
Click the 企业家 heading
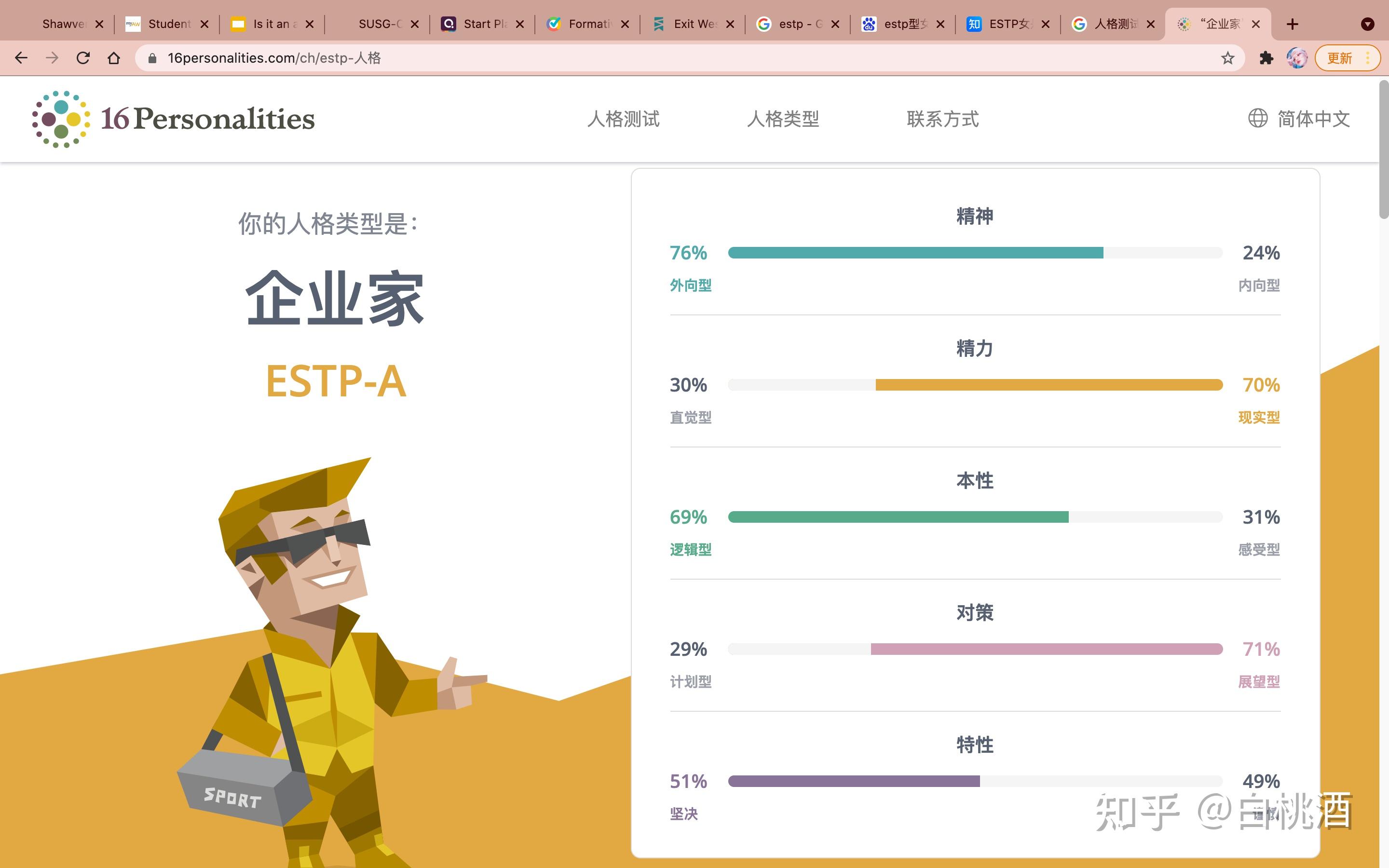point(336,298)
